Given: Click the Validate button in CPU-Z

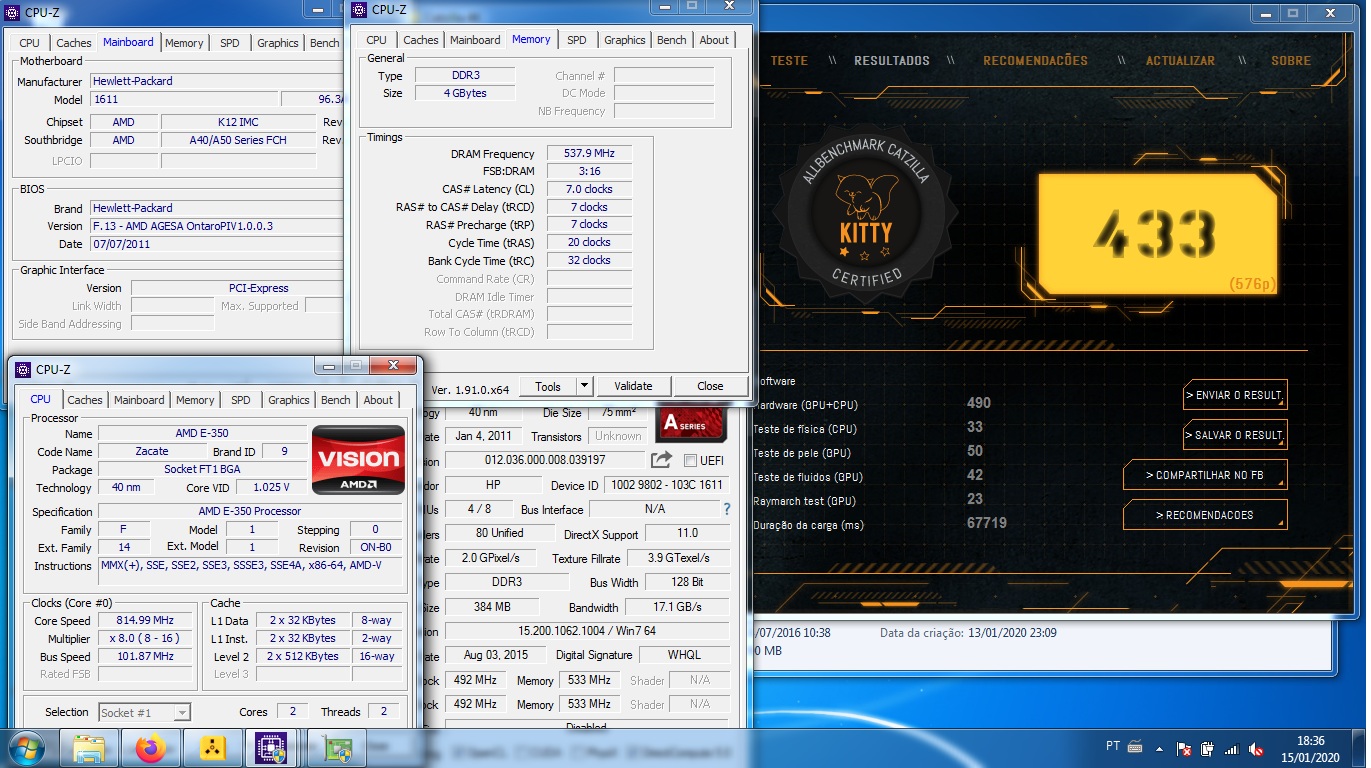Looking at the screenshot, I should [633, 386].
